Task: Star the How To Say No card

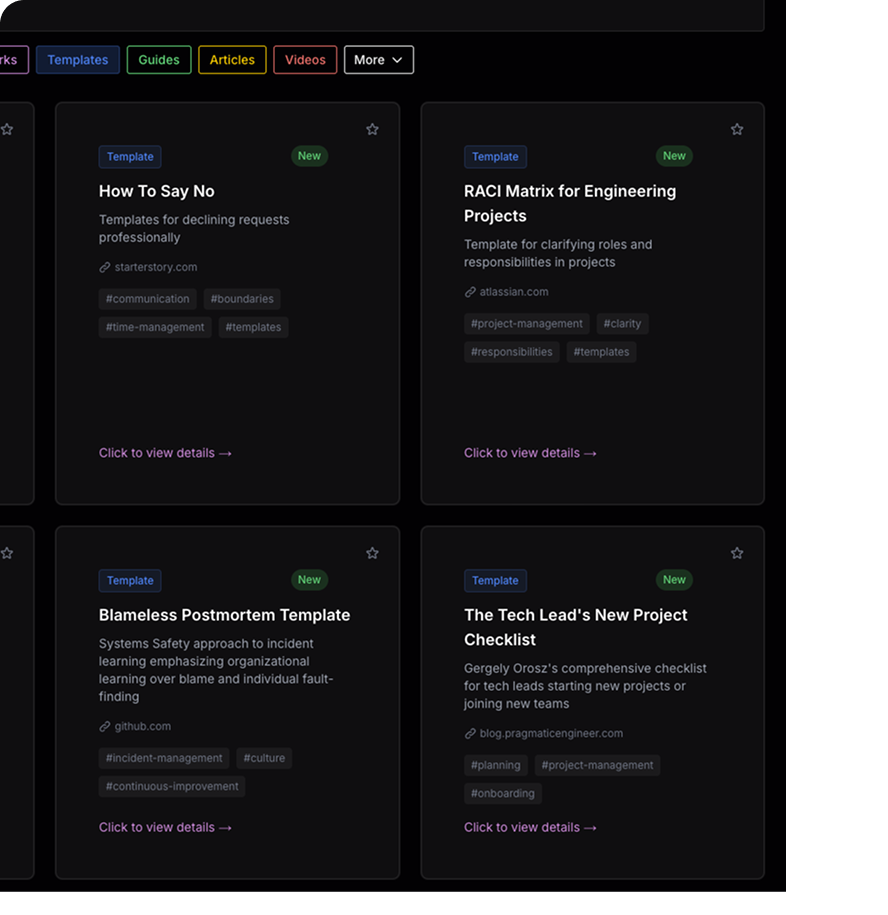Action: (372, 129)
